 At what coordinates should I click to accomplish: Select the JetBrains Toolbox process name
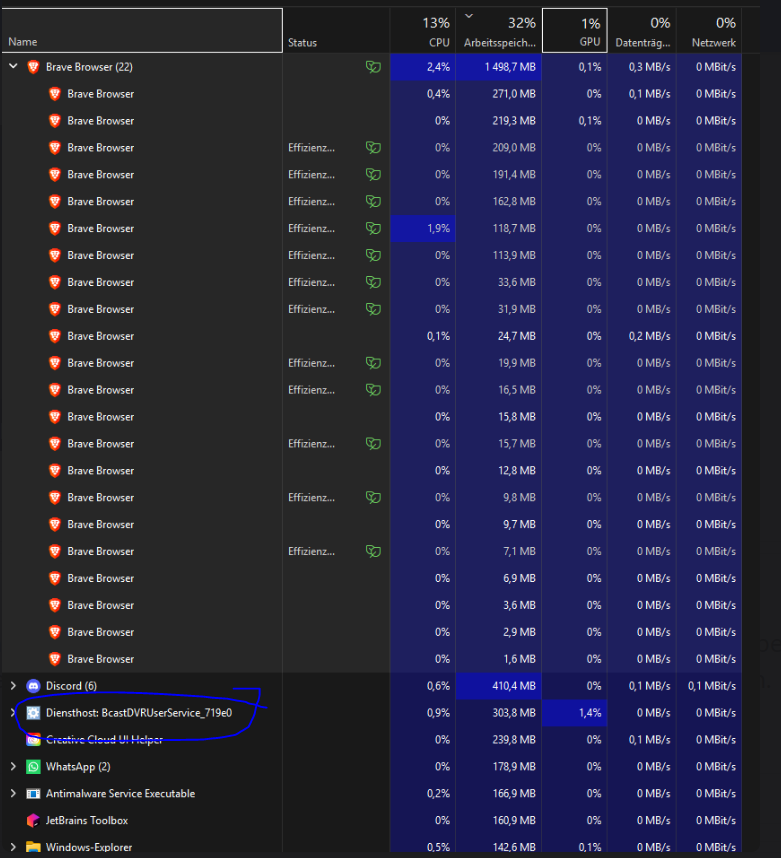coord(87,820)
